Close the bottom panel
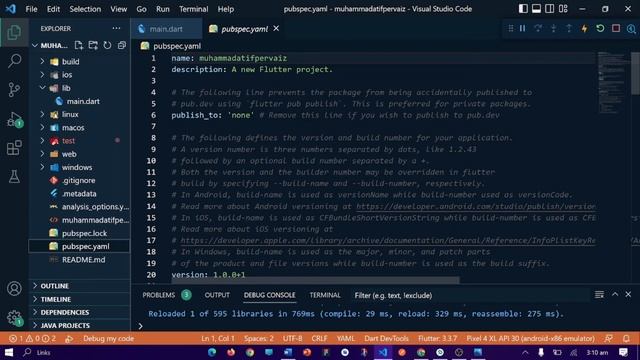 pos(628,295)
